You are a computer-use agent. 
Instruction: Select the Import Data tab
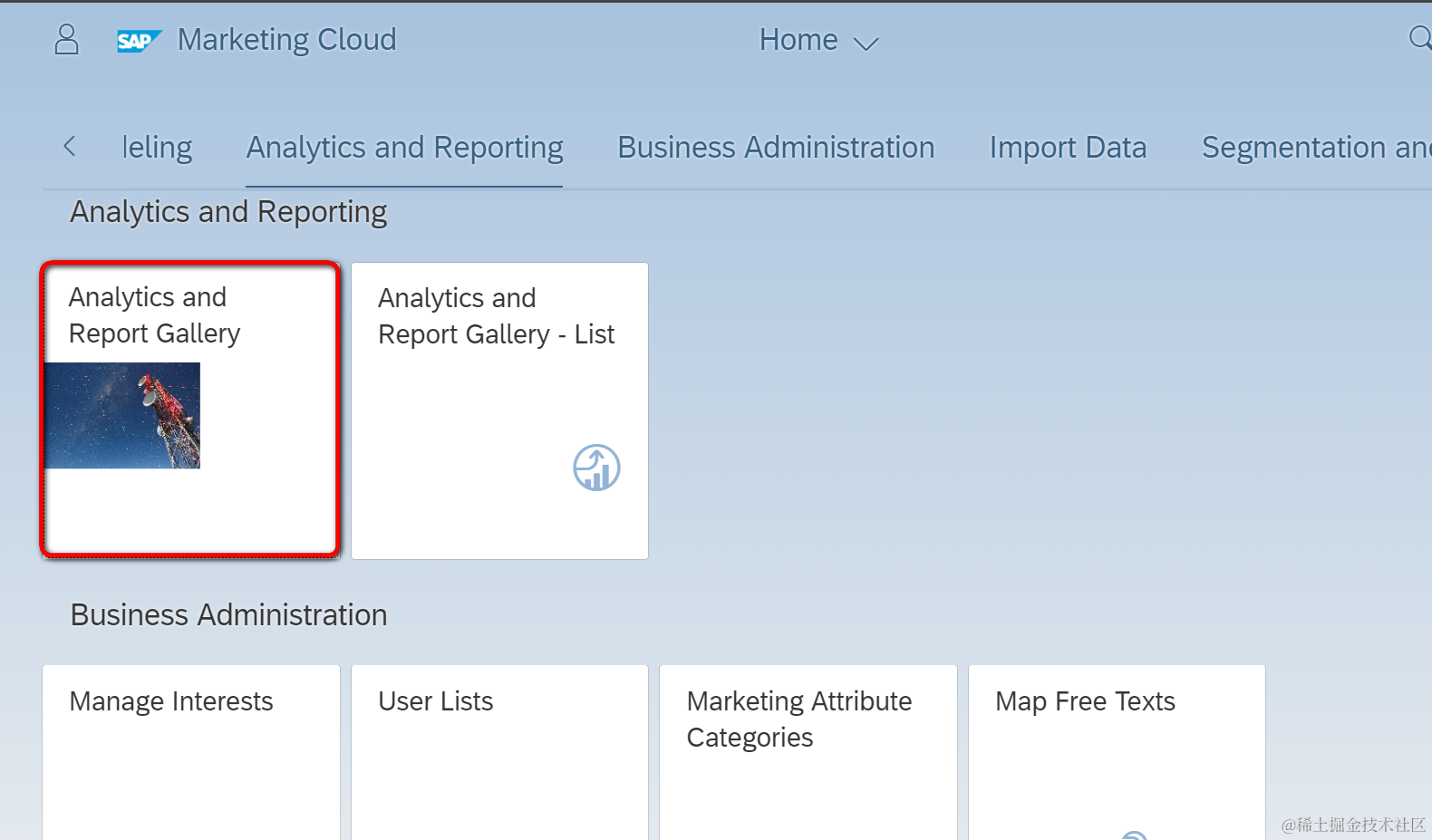pos(1068,148)
